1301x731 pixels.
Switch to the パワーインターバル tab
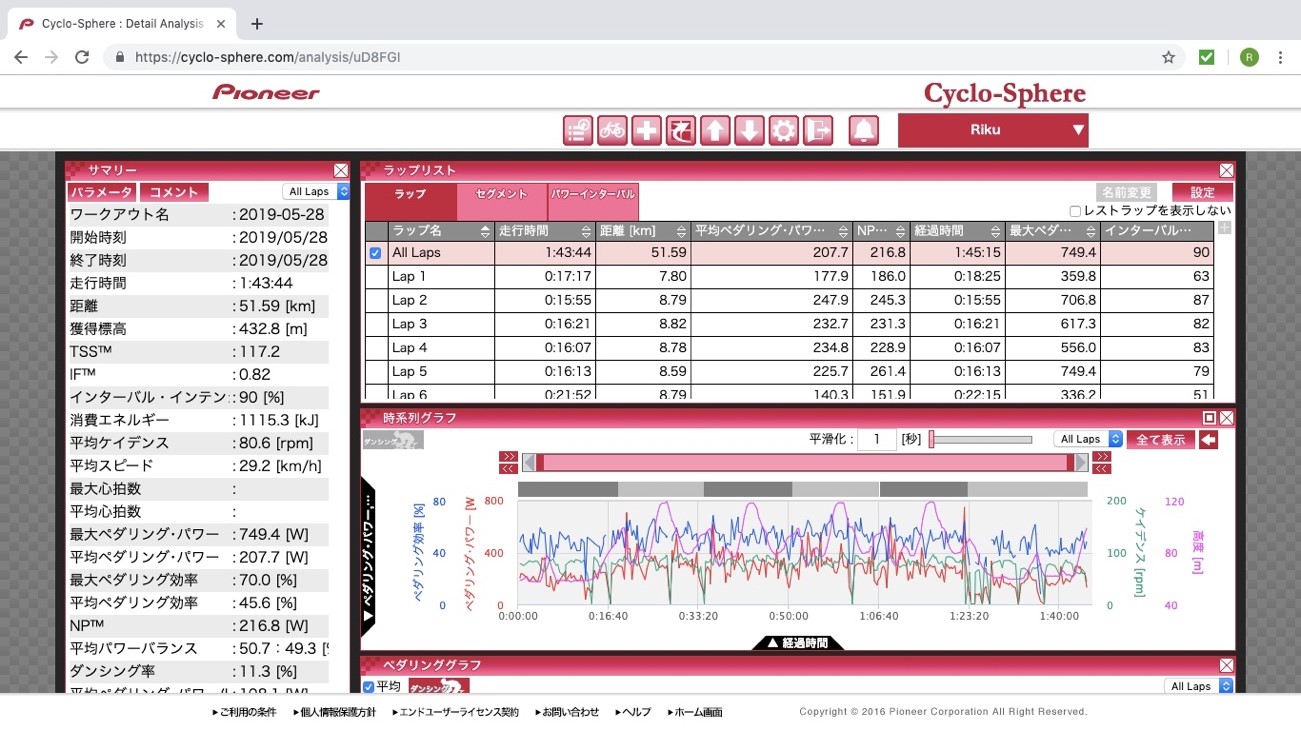point(593,194)
